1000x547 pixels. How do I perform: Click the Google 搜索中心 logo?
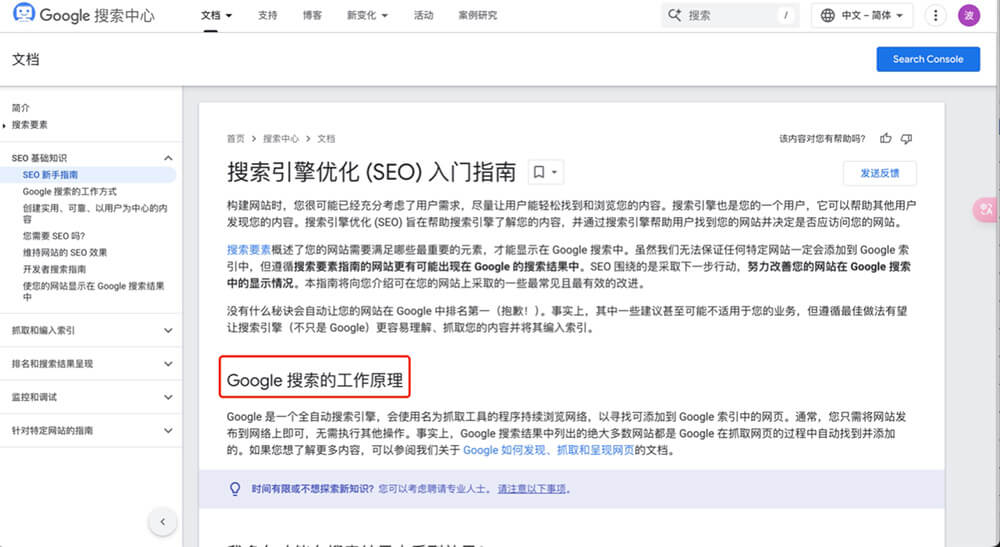click(x=84, y=15)
